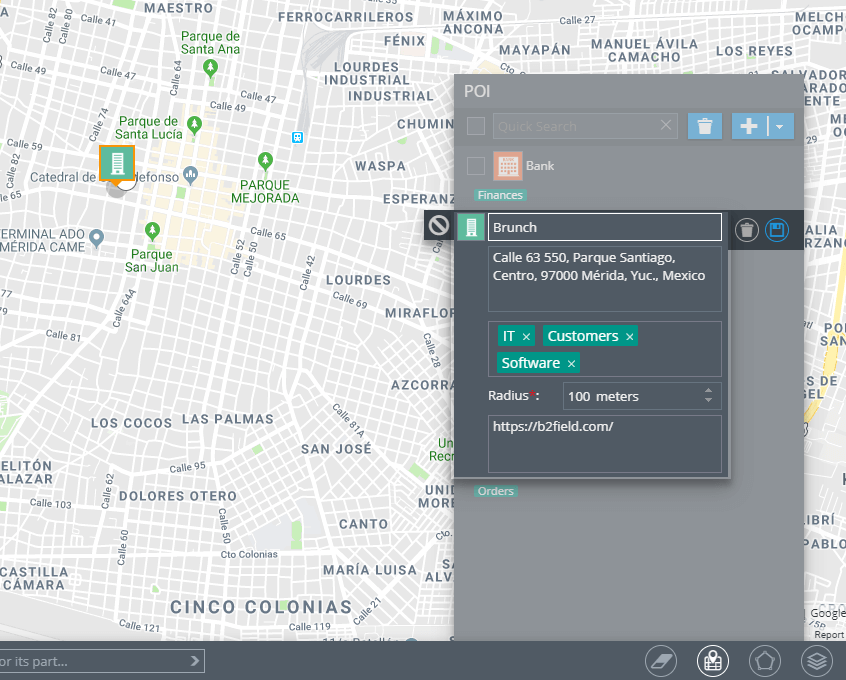Image resolution: width=846 pixels, height=680 pixels.
Task: Click the LOS COCOS map label
Action: point(132,423)
